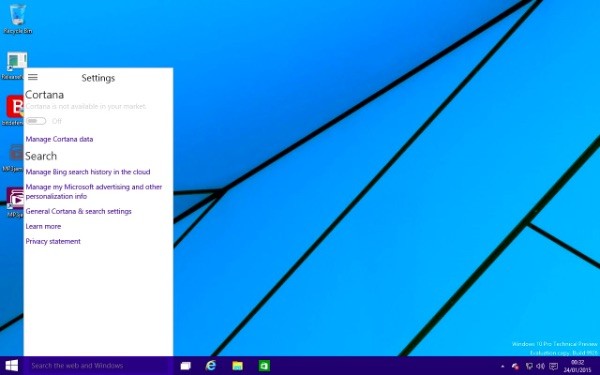The image size is (600, 375).
Task: Click the Learn more link
Action: point(43,226)
